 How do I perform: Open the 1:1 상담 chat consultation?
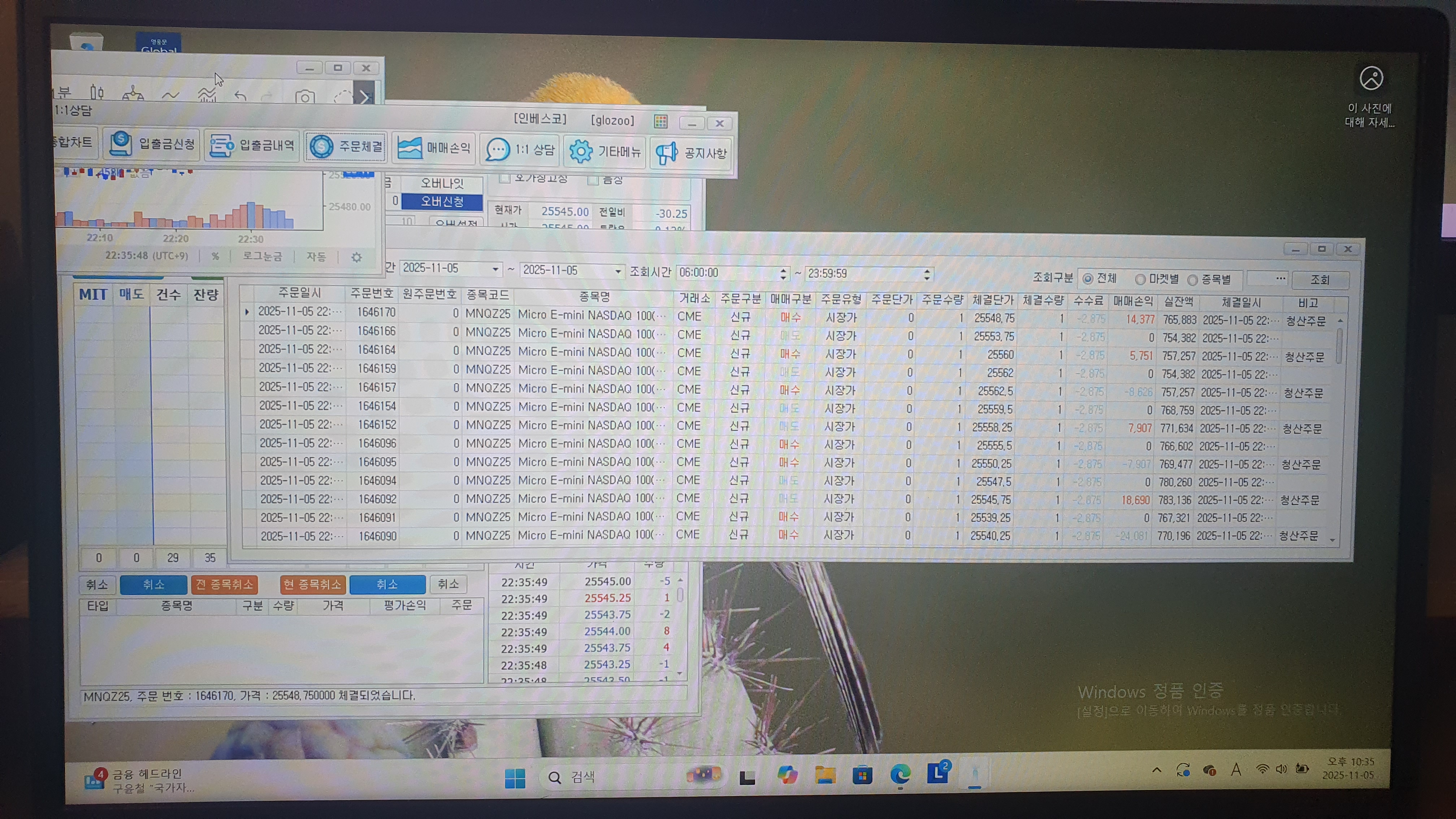tap(520, 150)
